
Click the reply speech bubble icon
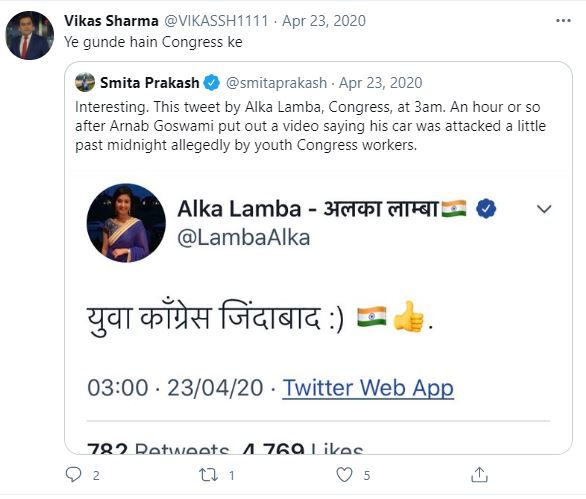(73, 475)
